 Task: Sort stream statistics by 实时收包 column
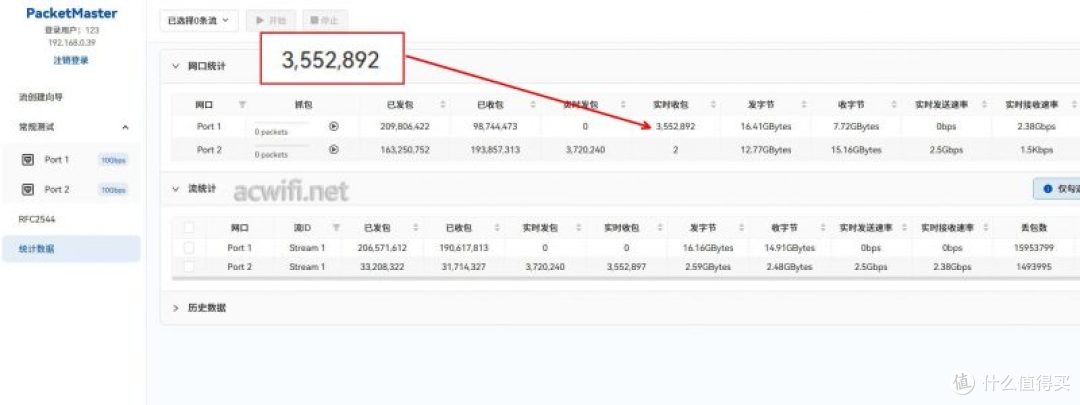pos(660,228)
